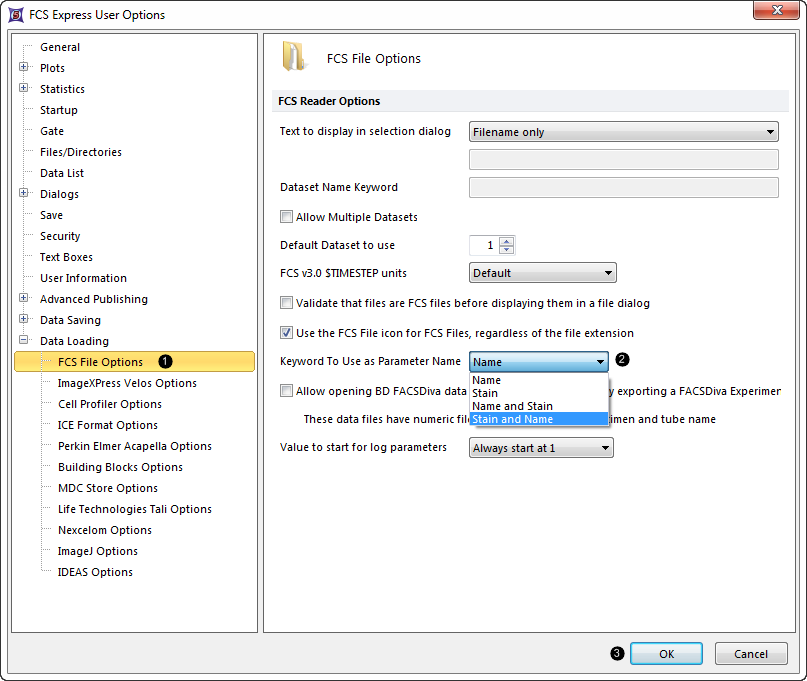Image resolution: width=807 pixels, height=681 pixels.
Task: Open the Always start at 1 dropdown
Action: (540, 448)
